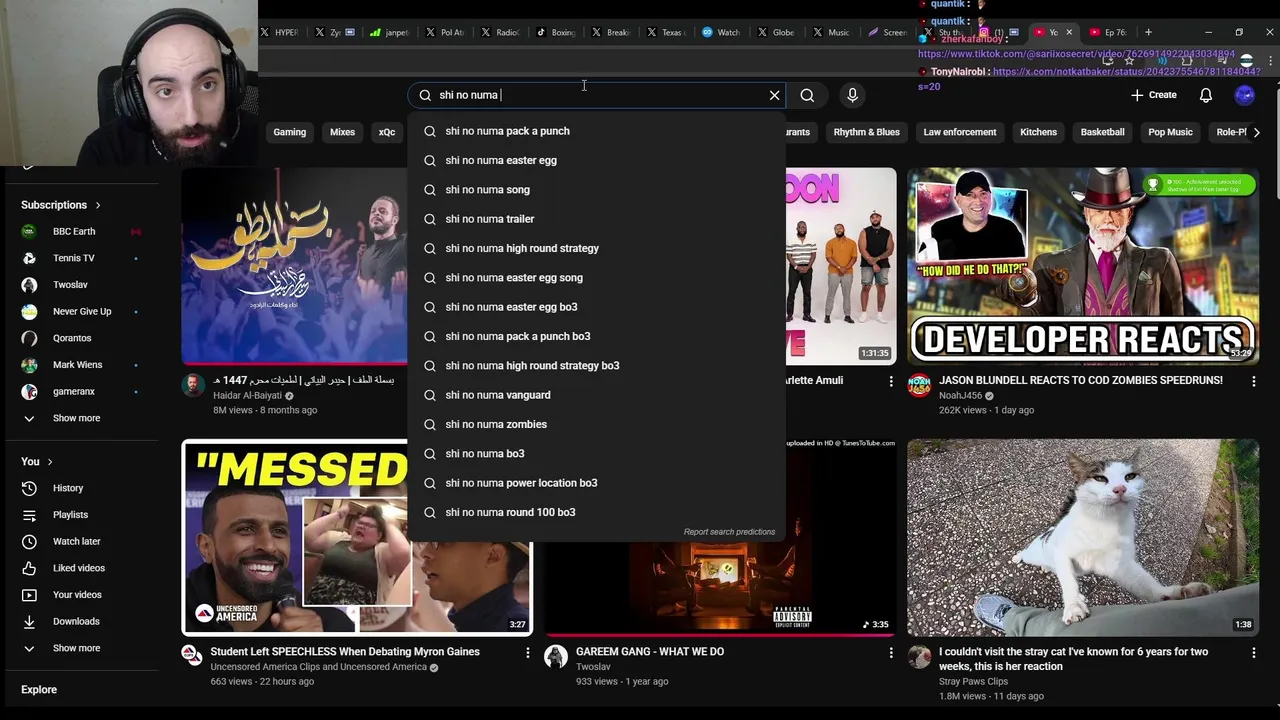Click Report search predictions link

[729, 532]
